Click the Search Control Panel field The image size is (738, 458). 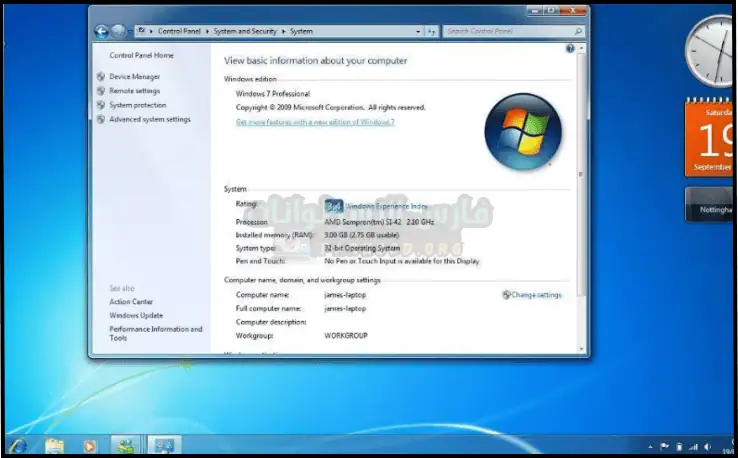tap(508, 31)
